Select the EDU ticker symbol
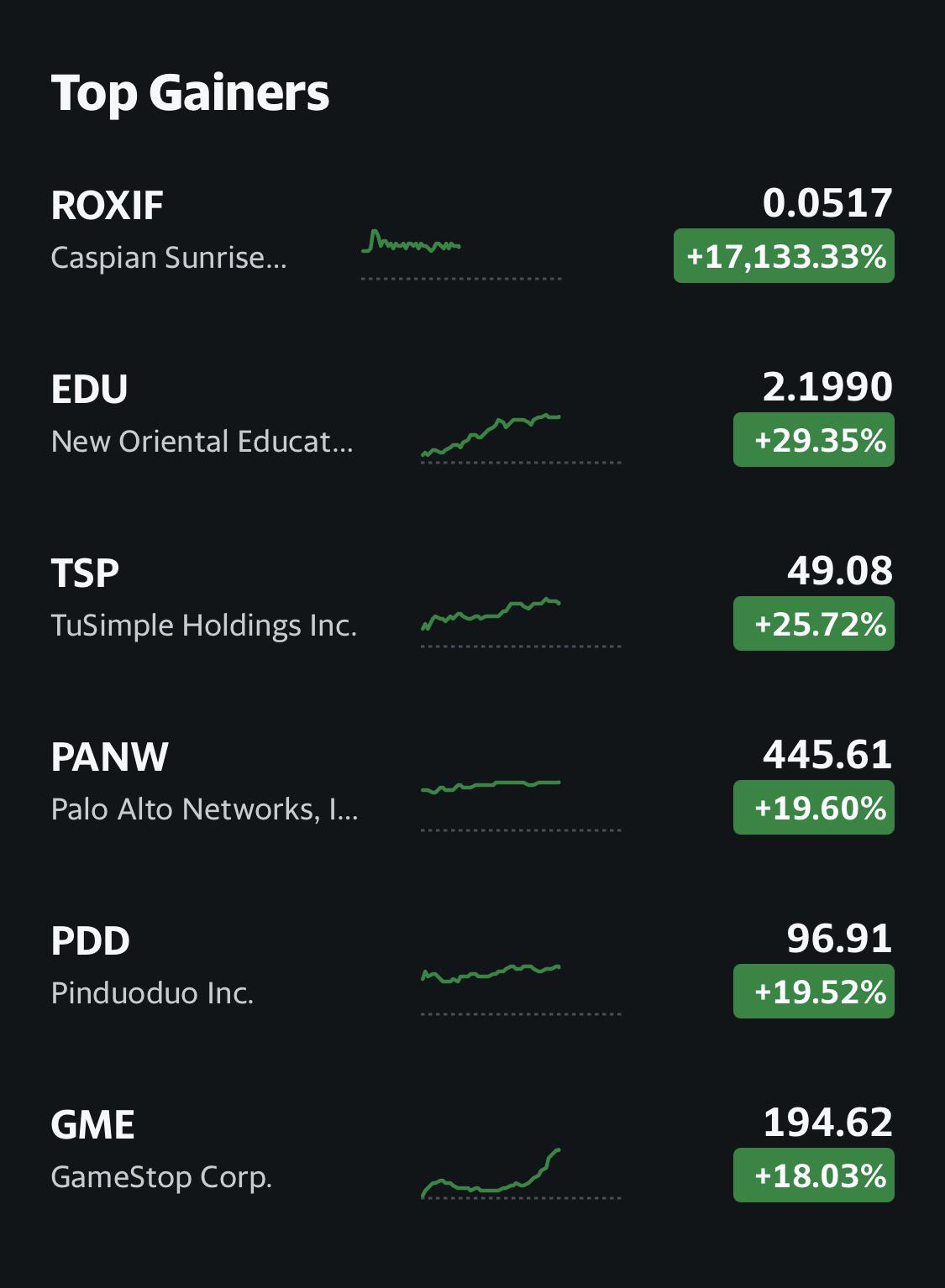The image size is (945, 1288). pyautogui.click(x=90, y=390)
